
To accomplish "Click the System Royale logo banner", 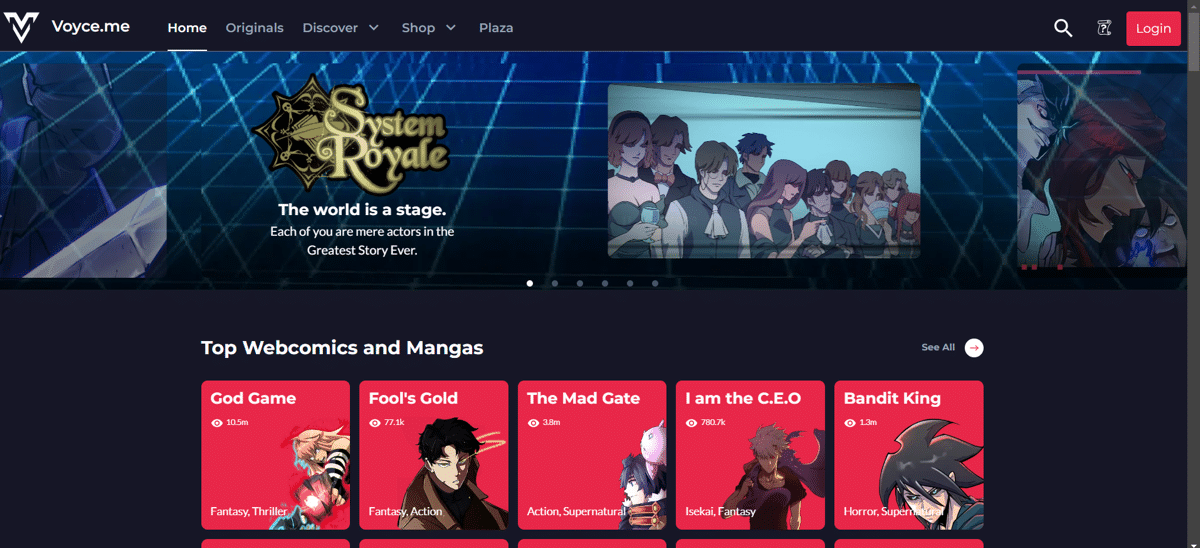I will coord(351,136).
